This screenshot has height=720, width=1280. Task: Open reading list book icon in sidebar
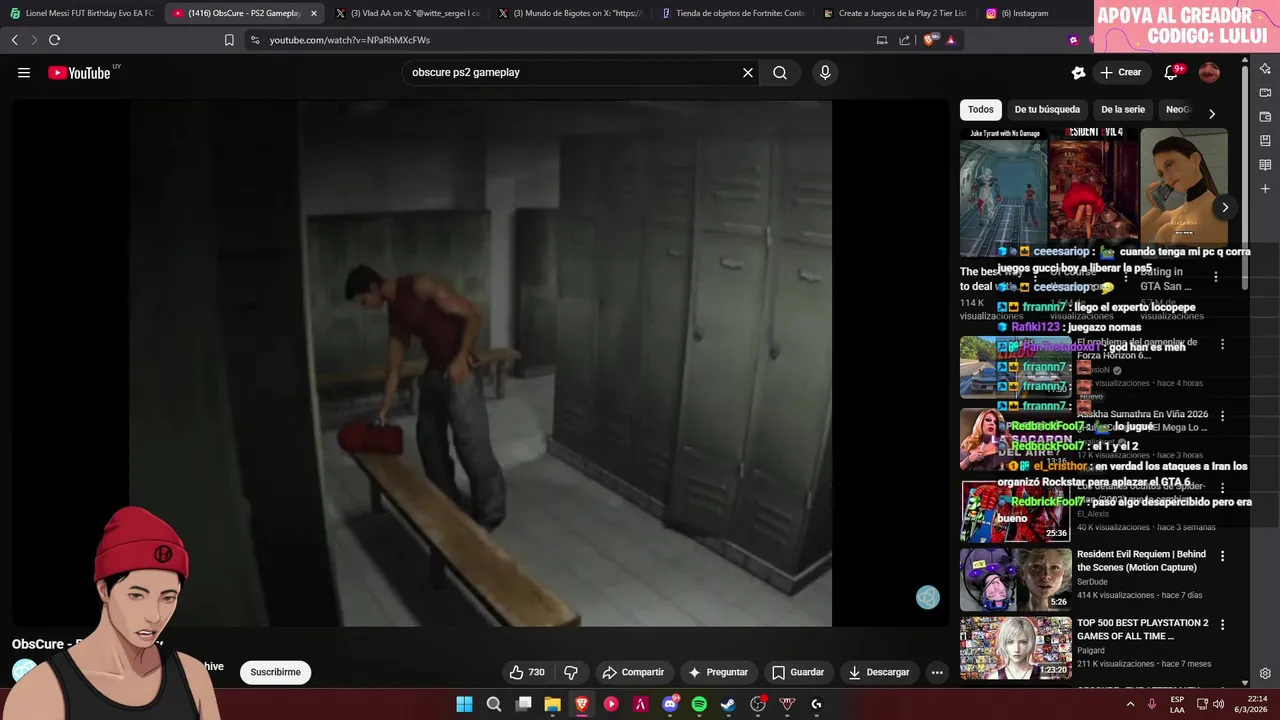[1265, 165]
